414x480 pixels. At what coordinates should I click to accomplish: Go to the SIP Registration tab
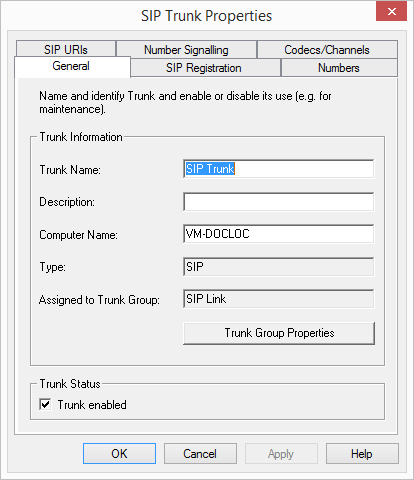(205, 68)
